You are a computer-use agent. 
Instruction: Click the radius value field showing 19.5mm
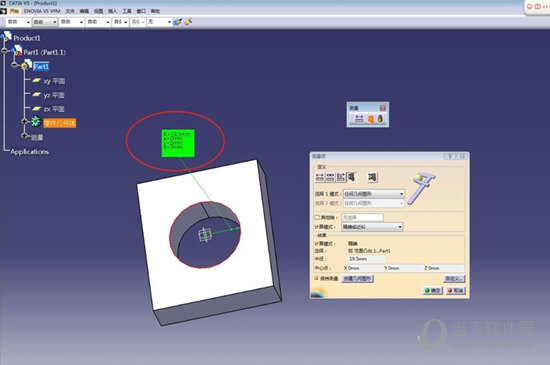(366, 259)
